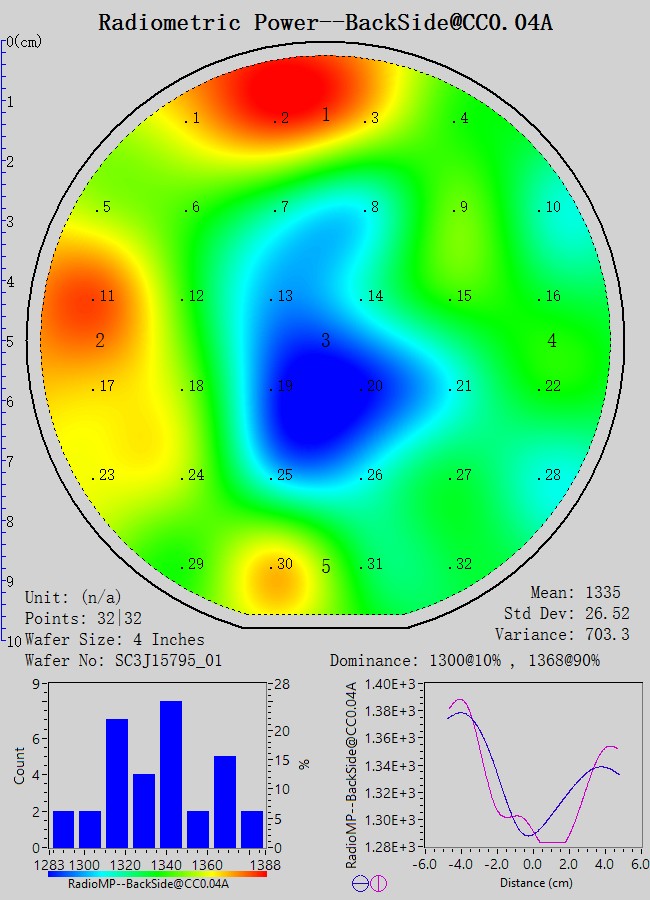Image resolution: width=650 pixels, height=900 pixels.
Task: Click measurement point 2 in the red hotspot
Action: point(281,118)
